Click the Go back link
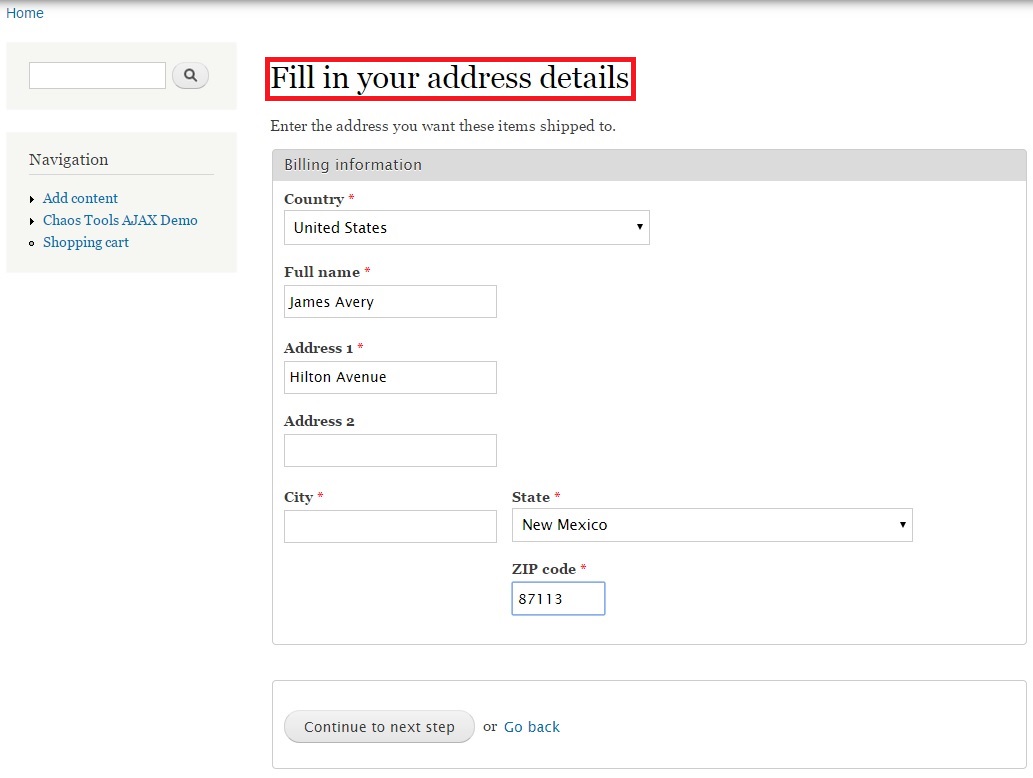Viewport: 1033px width, 778px height. (x=532, y=727)
